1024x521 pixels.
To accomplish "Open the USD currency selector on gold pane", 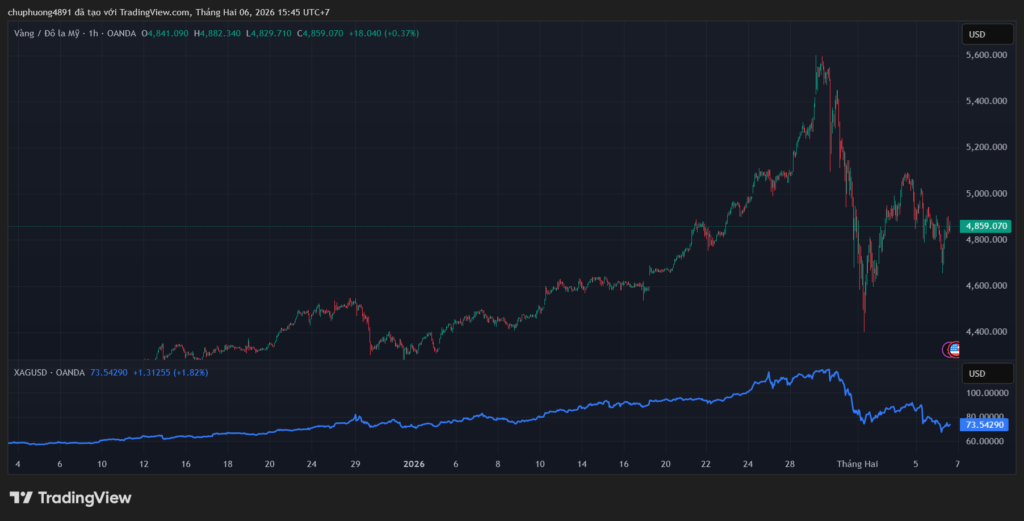I will coord(977,35).
